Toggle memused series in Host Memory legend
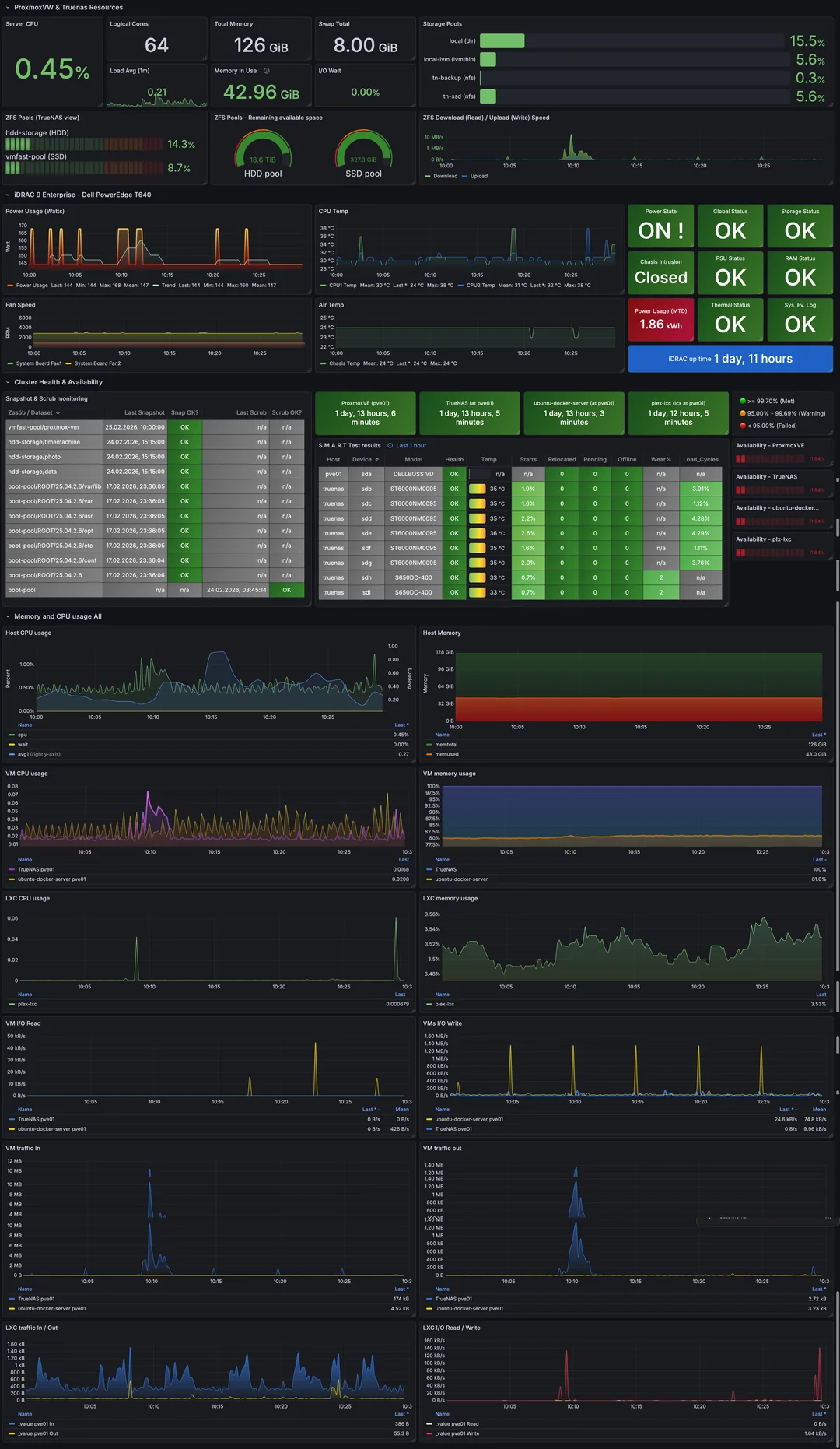Image resolution: width=840 pixels, height=1449 pixels. tap(446, 754)
